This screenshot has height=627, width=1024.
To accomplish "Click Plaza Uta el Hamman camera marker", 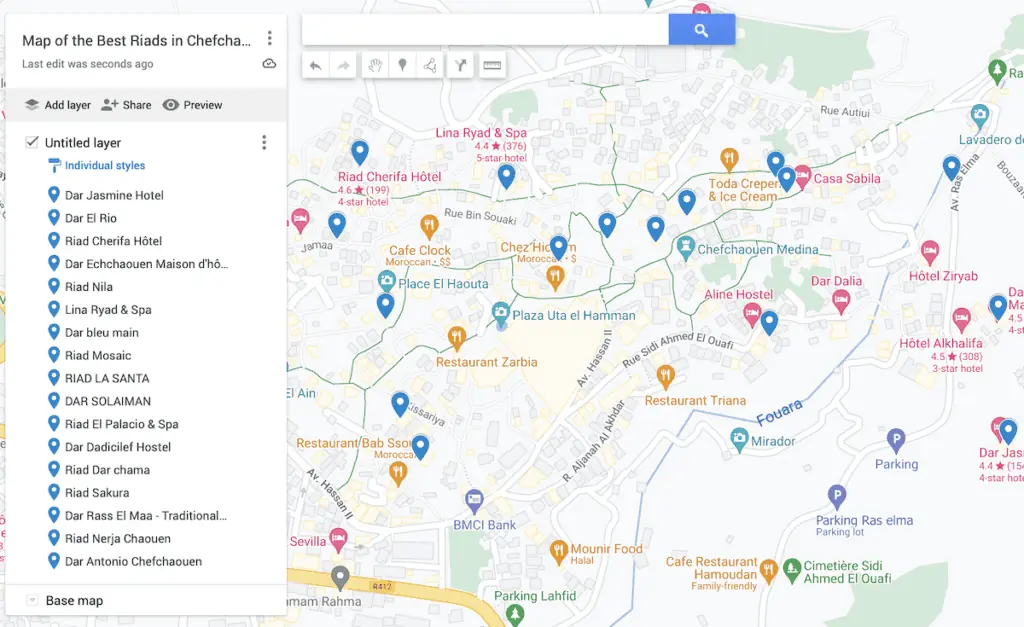I will [x=501, y=312].
